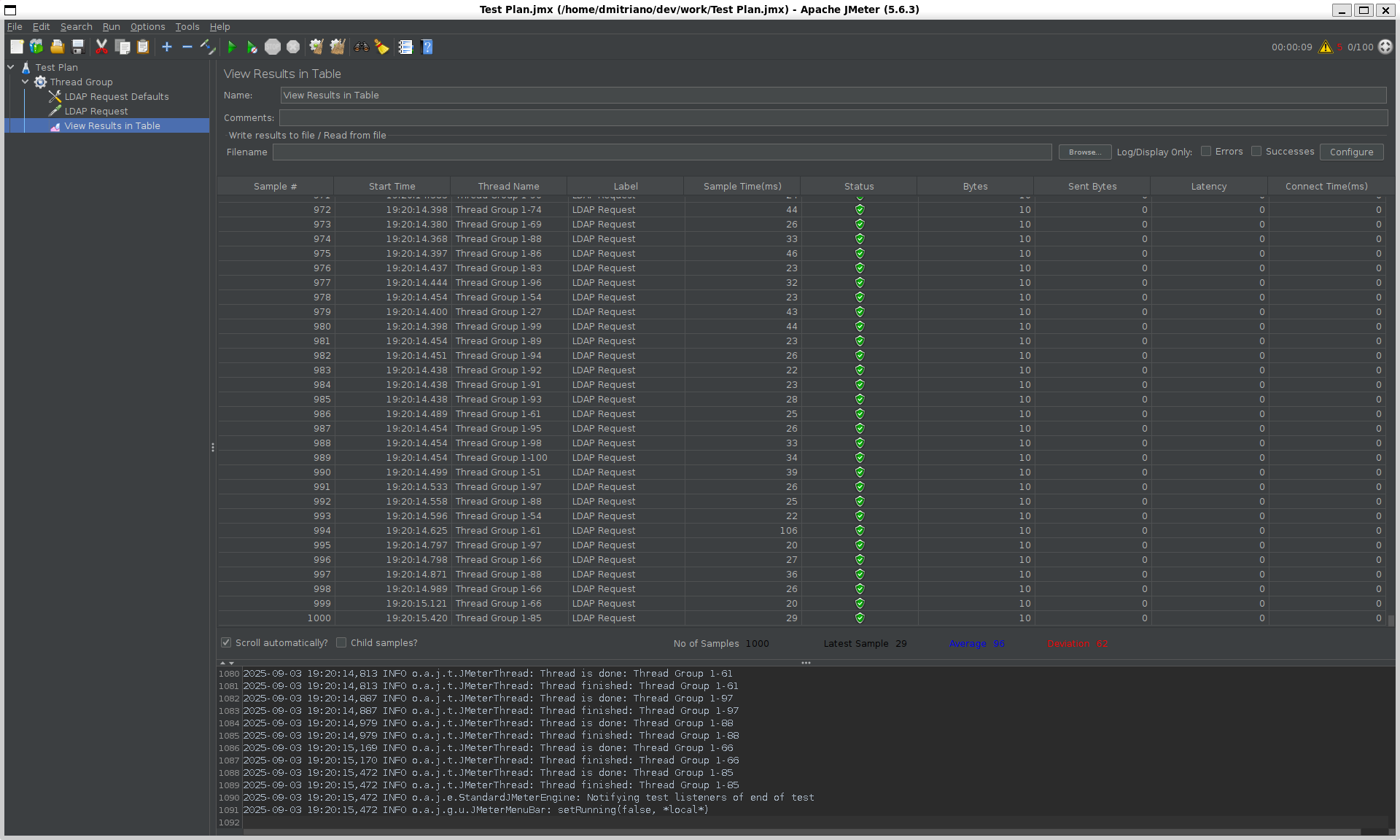The width and height of the screenshot is (1400, 840).
Task: Select LDAP Request sampler in tree
Action: pyautogui.click(x=96, y=111)
